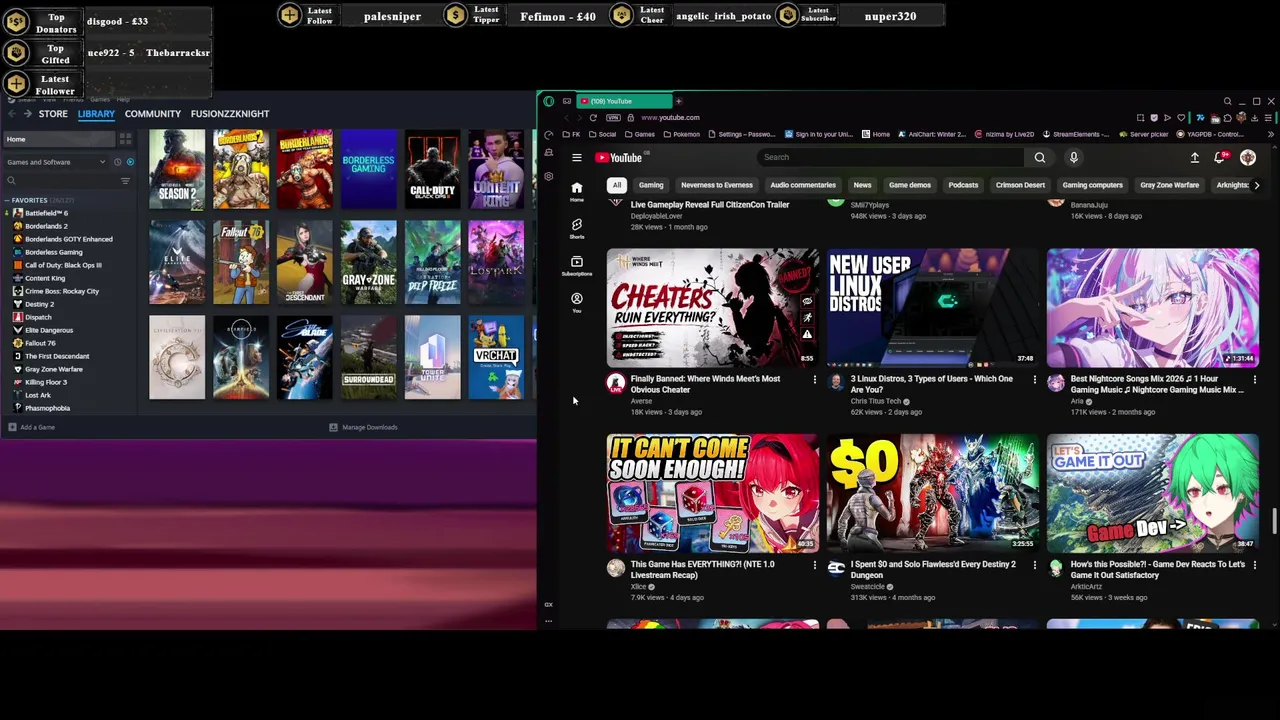Open Cheaters Ruin Everything video thumbnail

(712, 308)
